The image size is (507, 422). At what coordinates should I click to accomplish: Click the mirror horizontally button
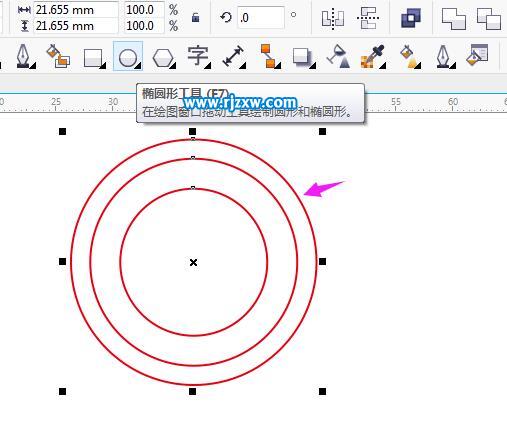pyautogui.click(x=333, y=18)
